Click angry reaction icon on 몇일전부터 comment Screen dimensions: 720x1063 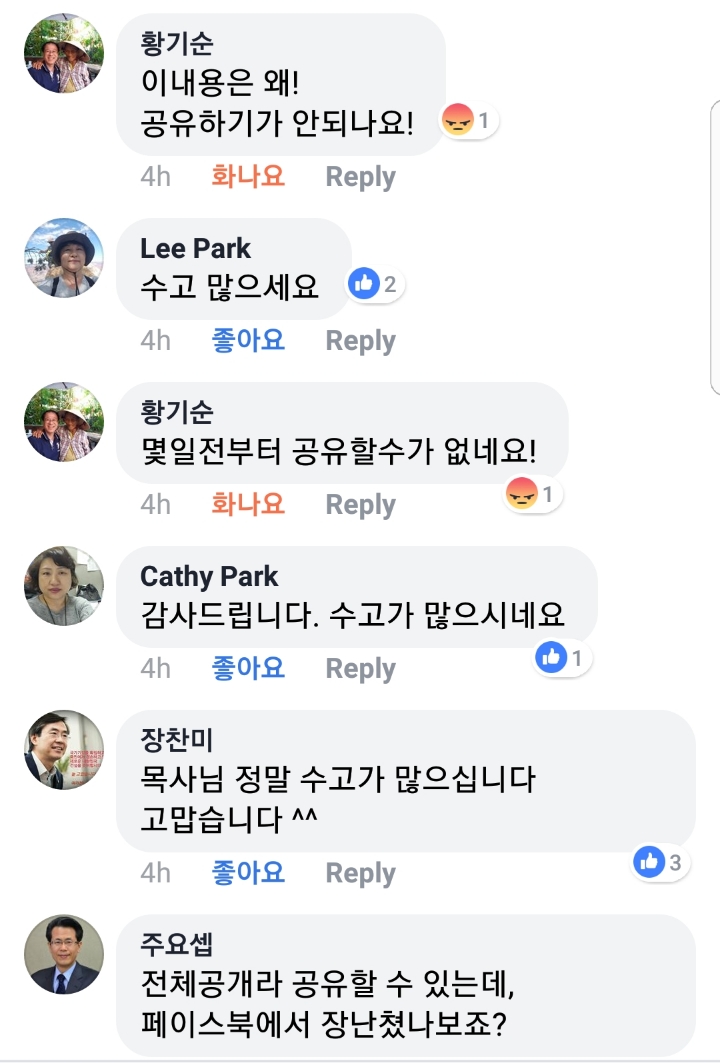(x=522, y=493)
